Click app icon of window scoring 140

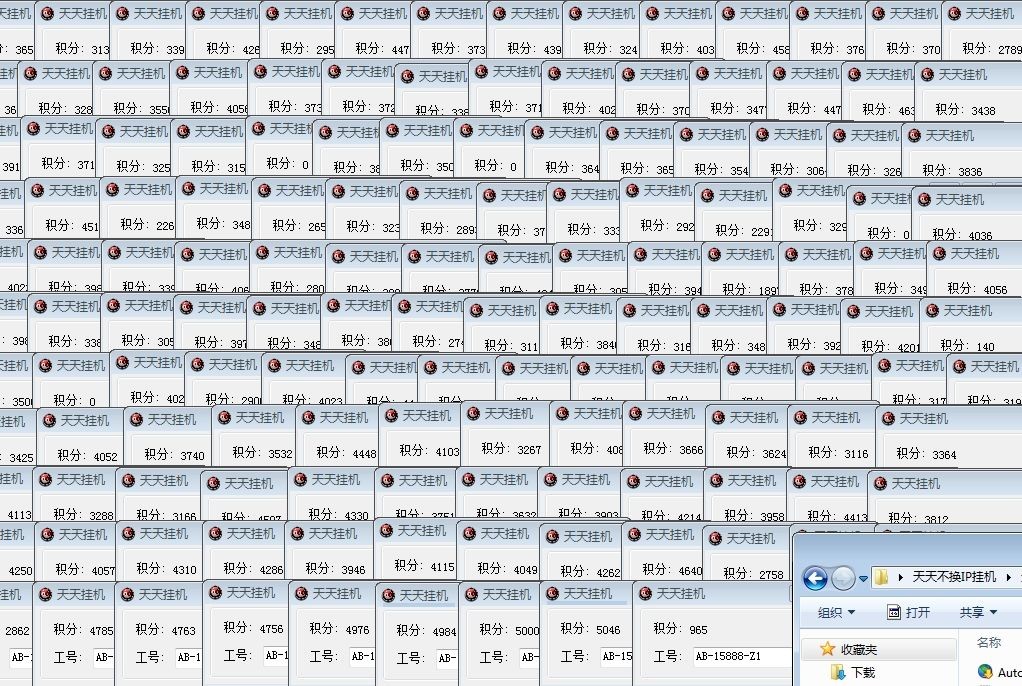point(933,310)
